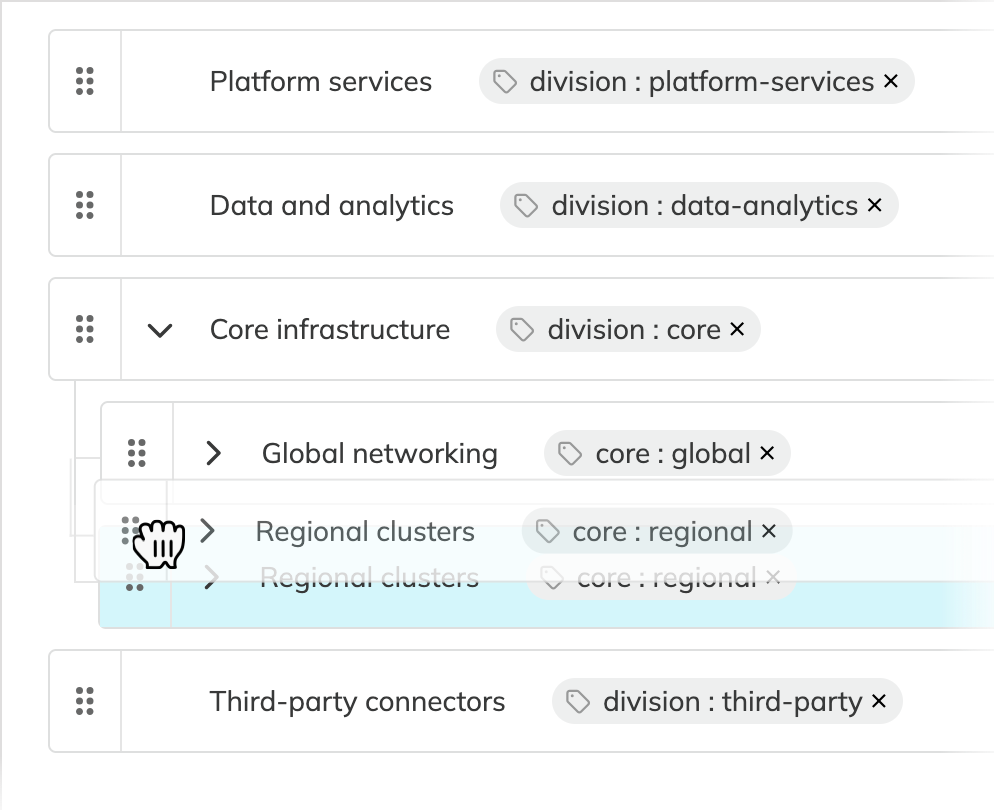Click the drag handle for Core infrastructure
The image size is (994, 810).
click(84, 329)
